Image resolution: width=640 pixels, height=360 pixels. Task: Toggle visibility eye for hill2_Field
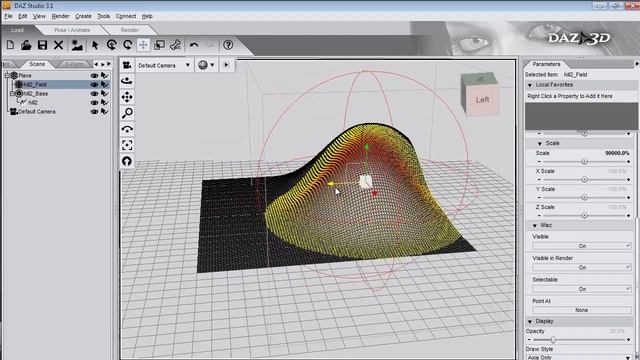94,84
